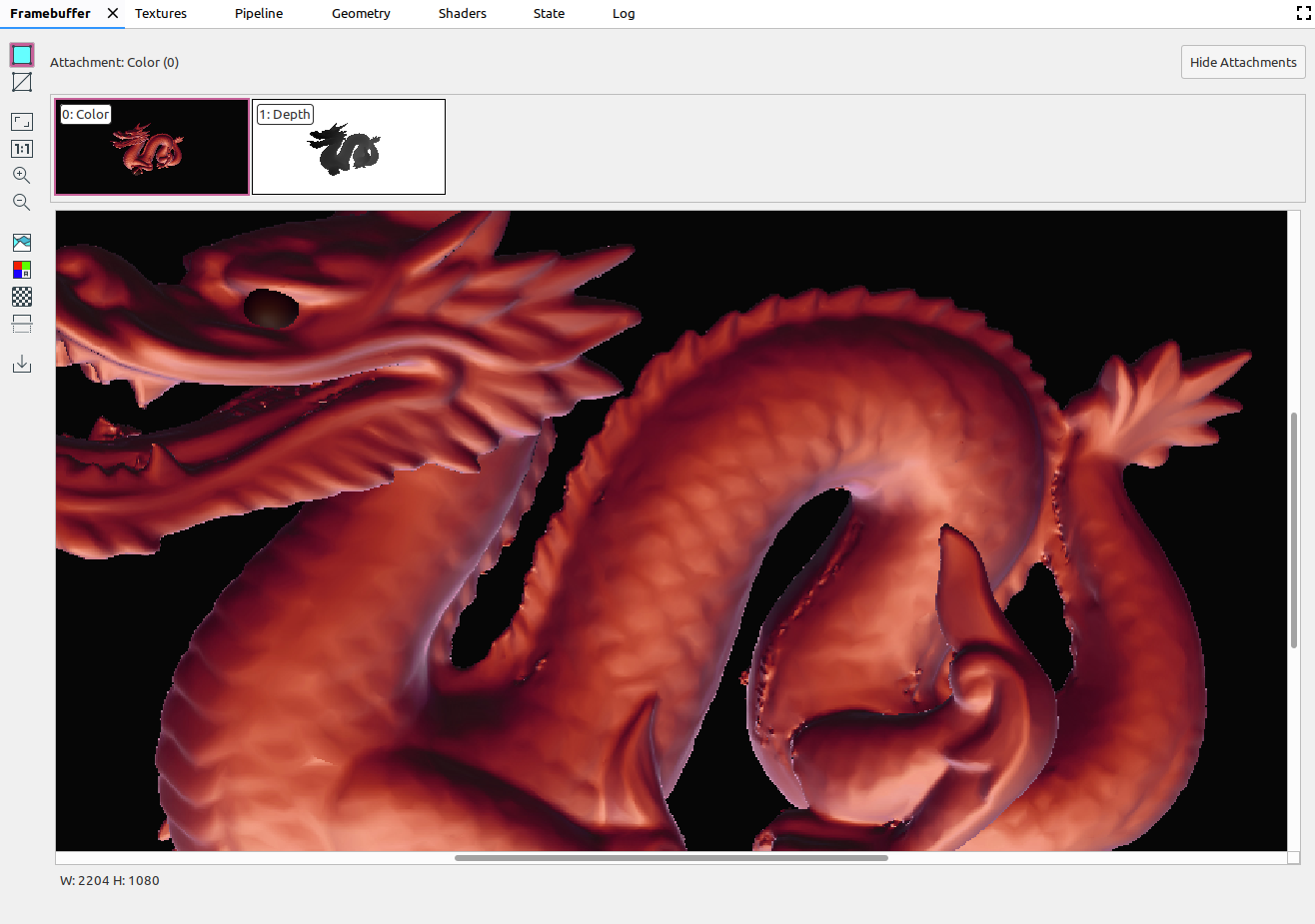Open the RGBA color channels selector
The height and width of the screenshot is (924, 1315).
point(22,270)
